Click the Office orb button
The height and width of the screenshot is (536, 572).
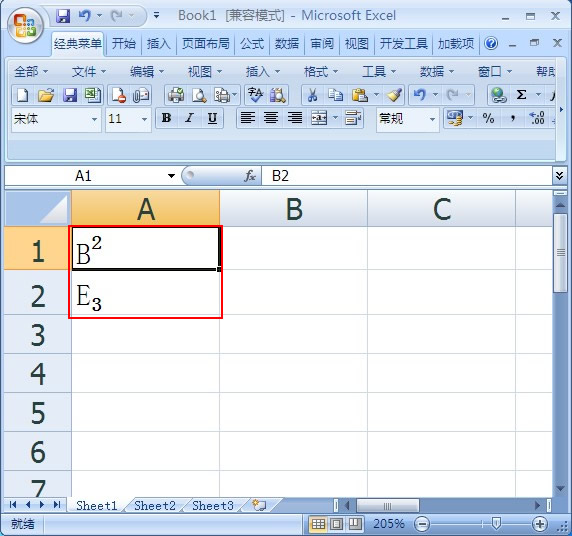coord(25,26)
